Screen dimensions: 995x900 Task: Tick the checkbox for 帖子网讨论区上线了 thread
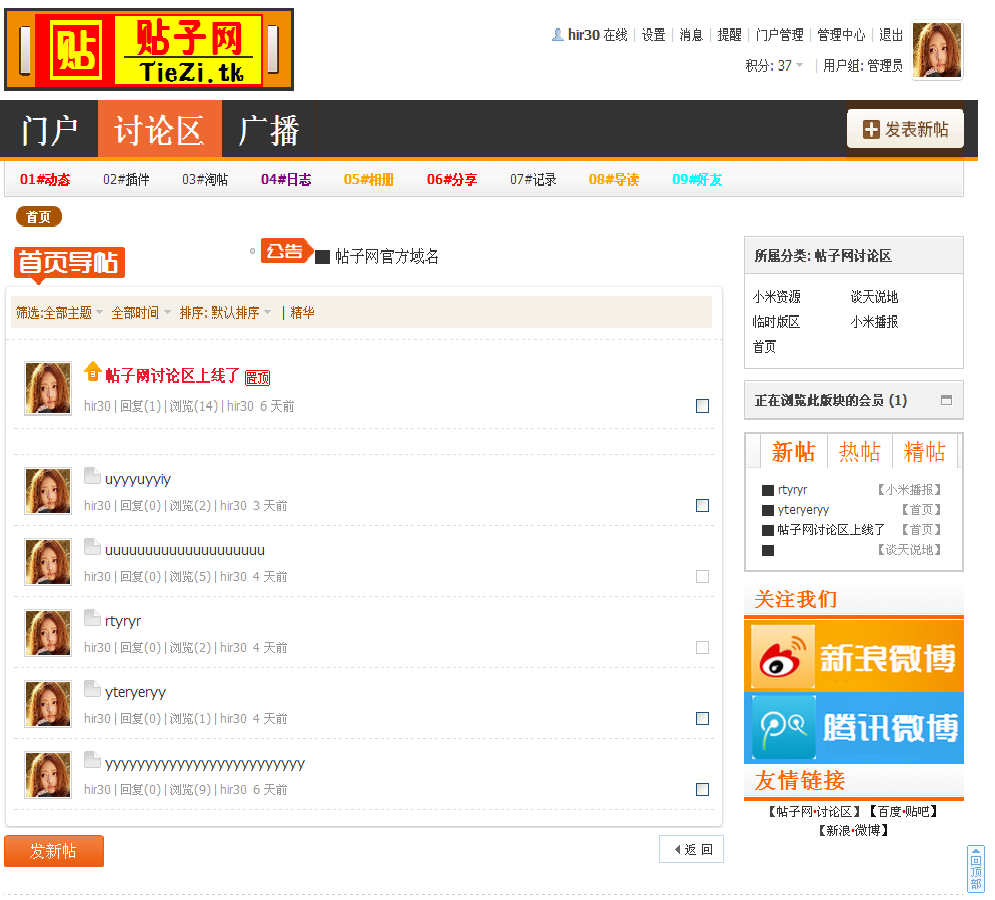702,406
